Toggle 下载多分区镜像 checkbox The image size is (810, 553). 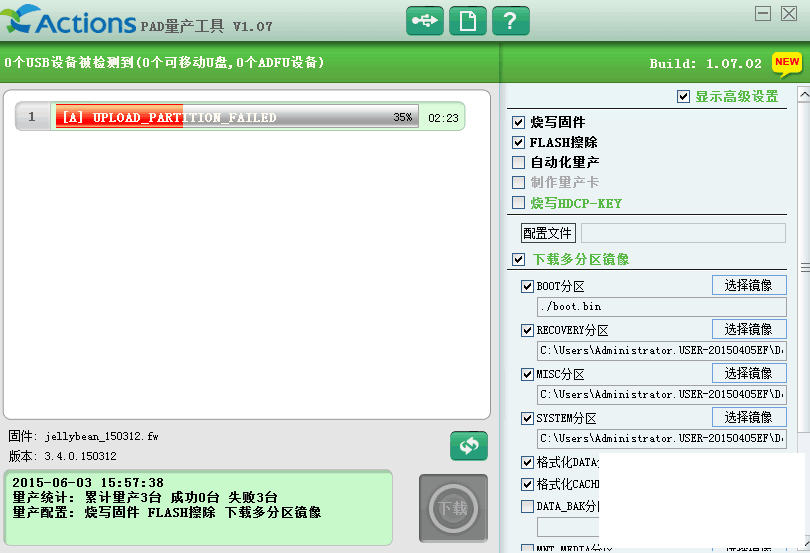[518, 259]
